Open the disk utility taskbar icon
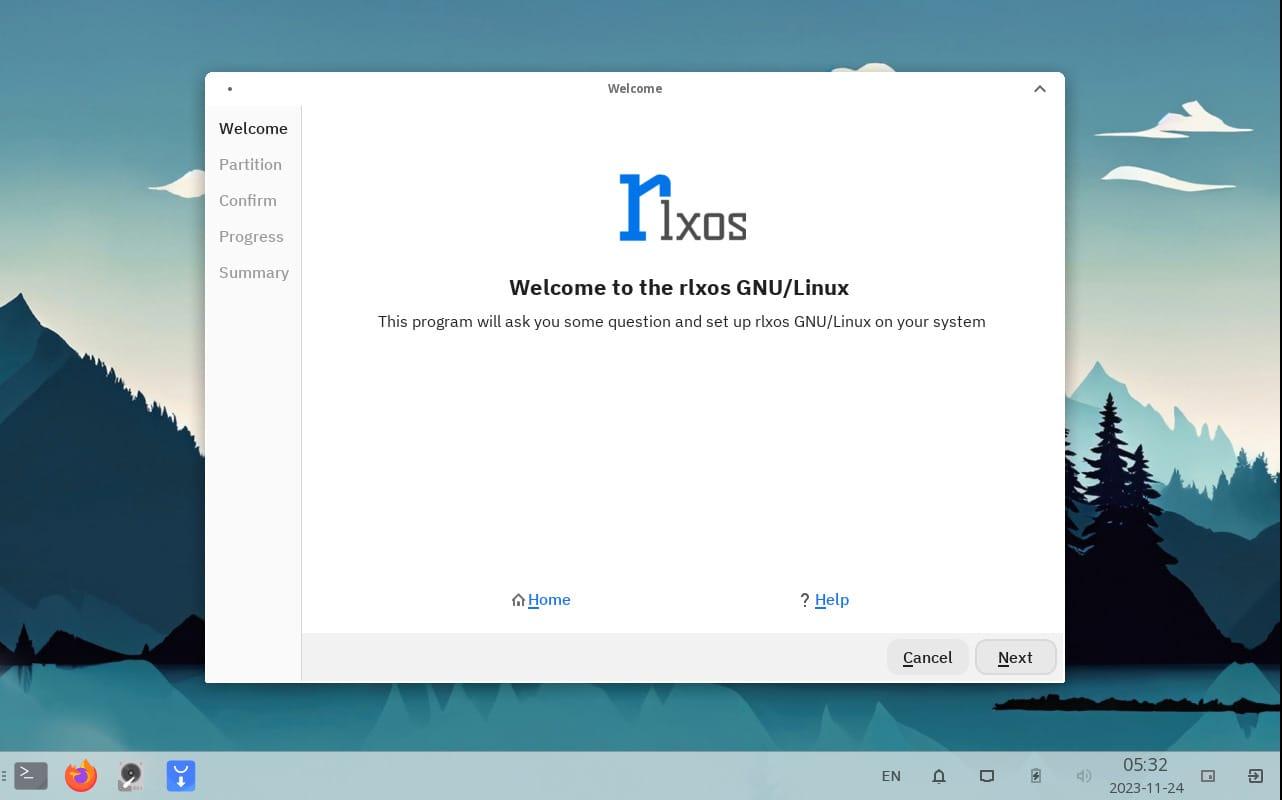 (x=130, y=775)
